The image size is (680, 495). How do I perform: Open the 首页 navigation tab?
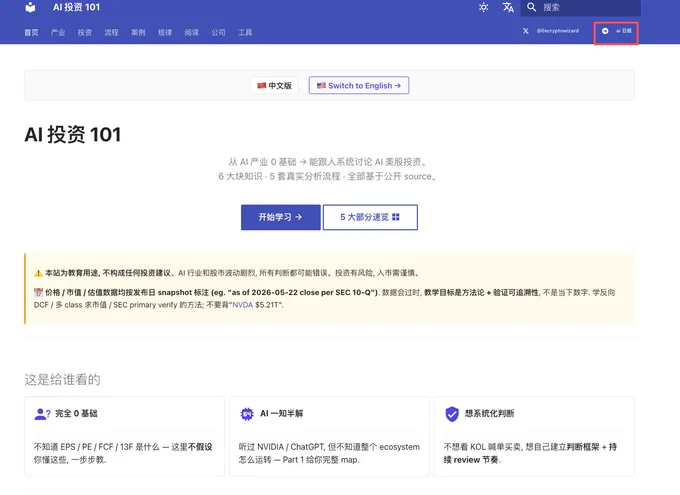pyautogui.click(x=31, y=33)
